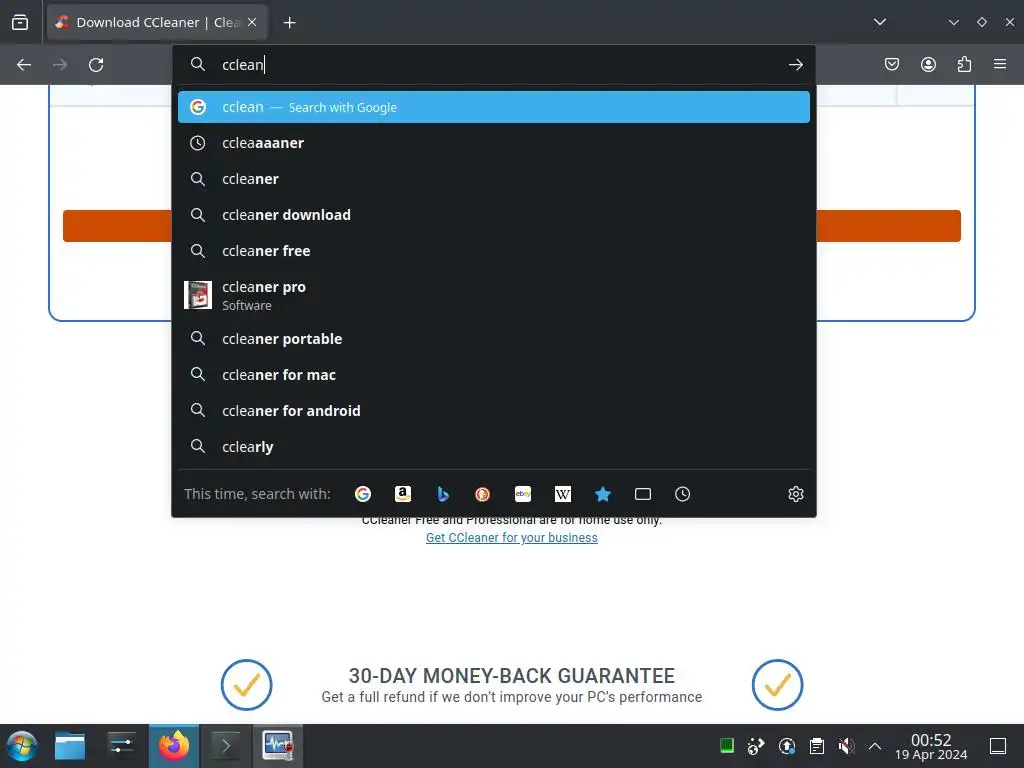Open the Firefox account menu
1024x768 pixels.
point(928,64)
